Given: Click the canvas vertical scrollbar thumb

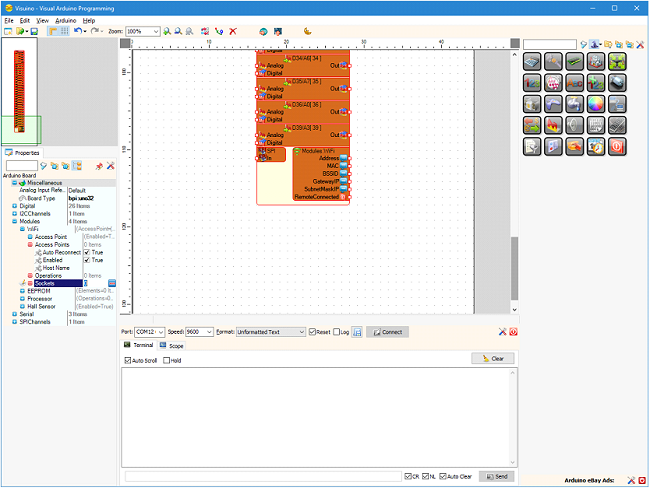Looking at the screenshot, I should coord(514,268).
